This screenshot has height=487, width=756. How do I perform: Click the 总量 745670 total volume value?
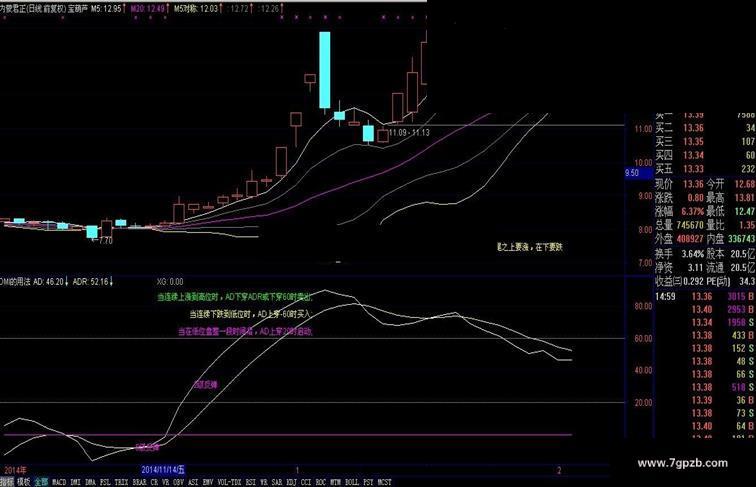(x=689, y=225)
